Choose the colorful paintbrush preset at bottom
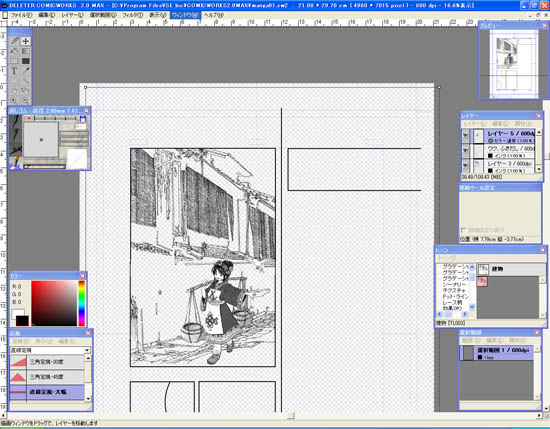The height and width of the screenshot is (429, 550). pos(15,163)
